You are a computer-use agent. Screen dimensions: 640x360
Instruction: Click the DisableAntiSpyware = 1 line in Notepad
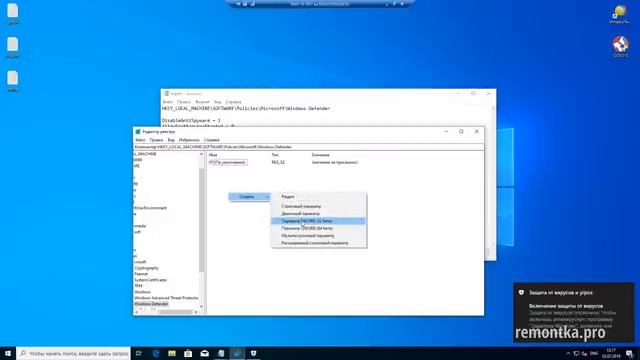point(191,121)
